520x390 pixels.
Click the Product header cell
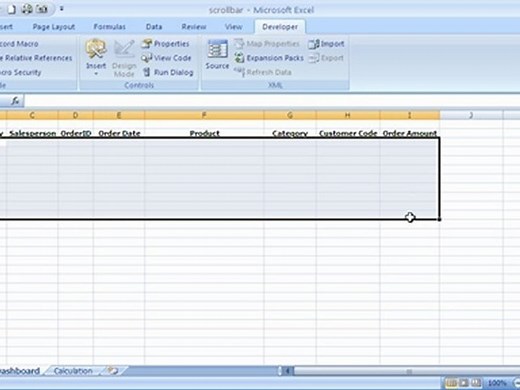tap(204, 133)
